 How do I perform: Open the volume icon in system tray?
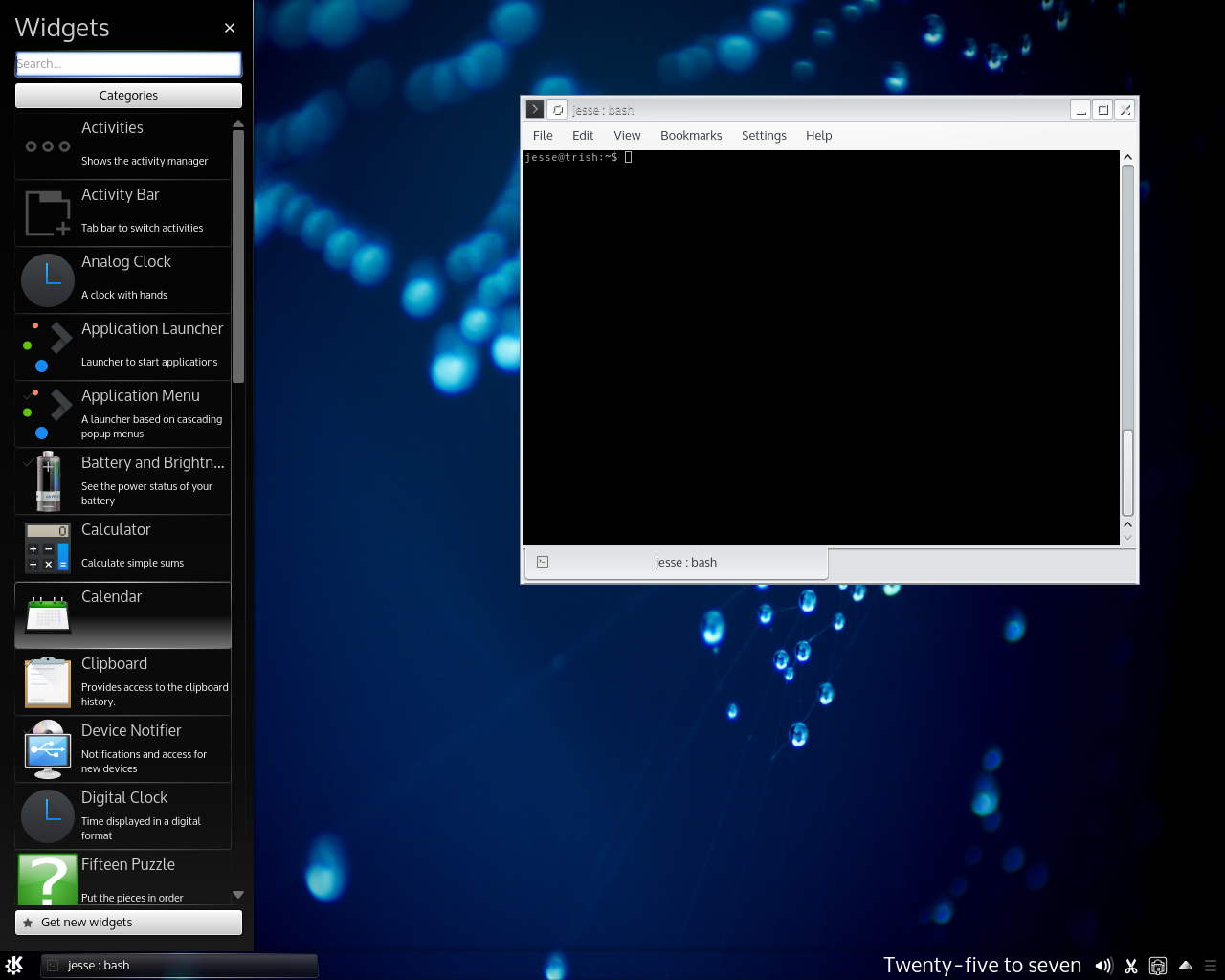point(1103,966)
